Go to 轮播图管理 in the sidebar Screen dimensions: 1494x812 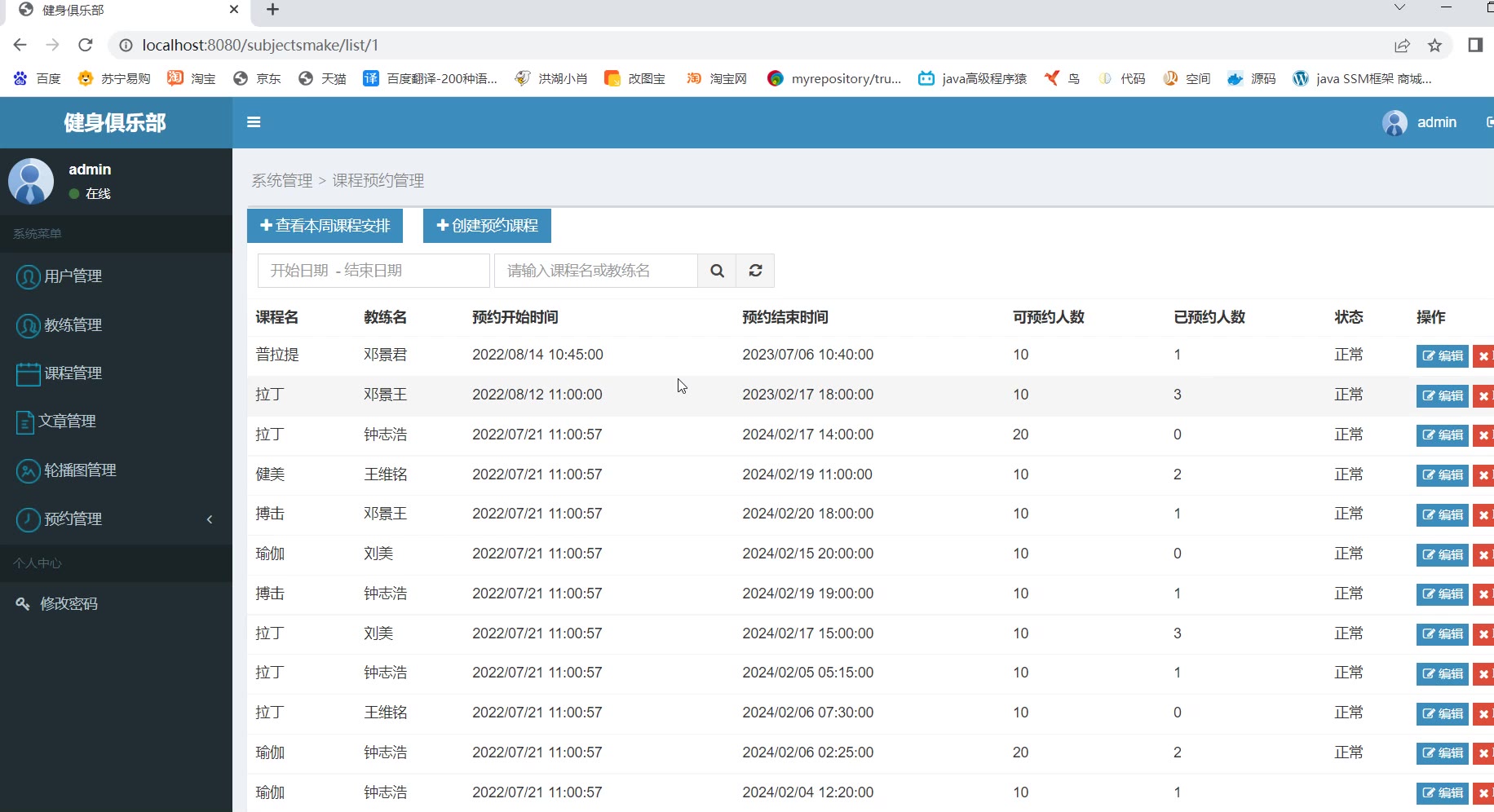(x=116, y=470)
